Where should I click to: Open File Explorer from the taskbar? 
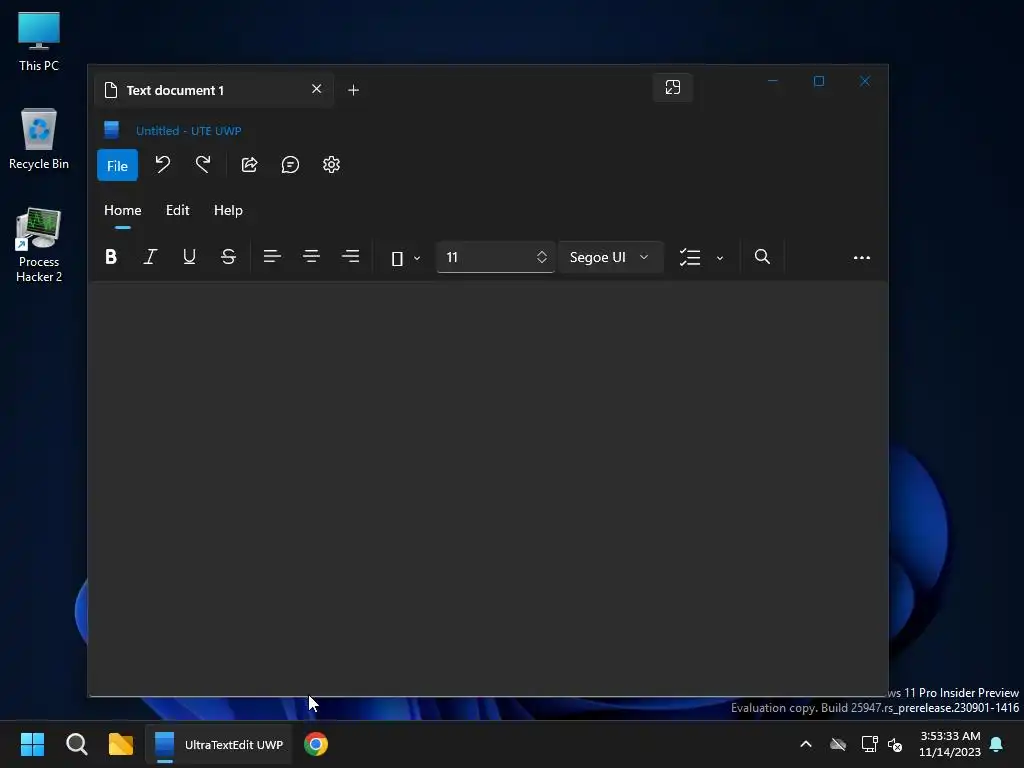[x=121, y=744]
